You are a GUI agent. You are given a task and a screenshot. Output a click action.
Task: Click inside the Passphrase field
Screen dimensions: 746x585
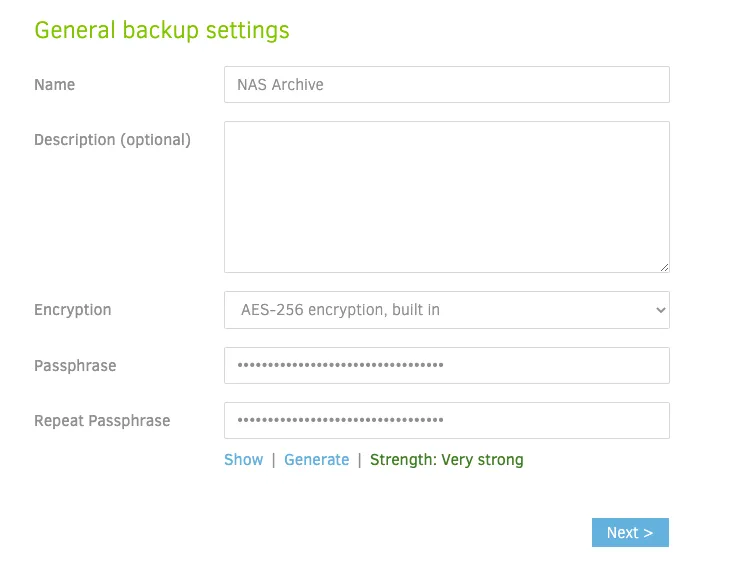click(x=447, y=365)
